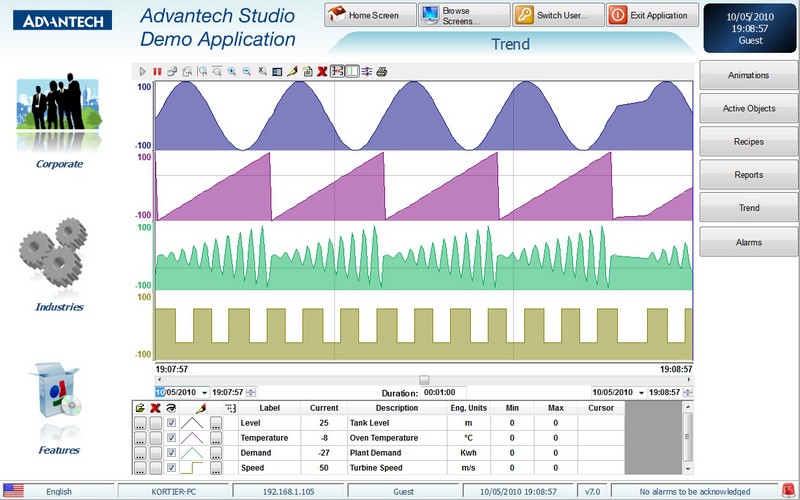This screenshot has height=500, width=800.
Task: Click the end time 19:08:57 spinner arrows
Action: point(688,392)
